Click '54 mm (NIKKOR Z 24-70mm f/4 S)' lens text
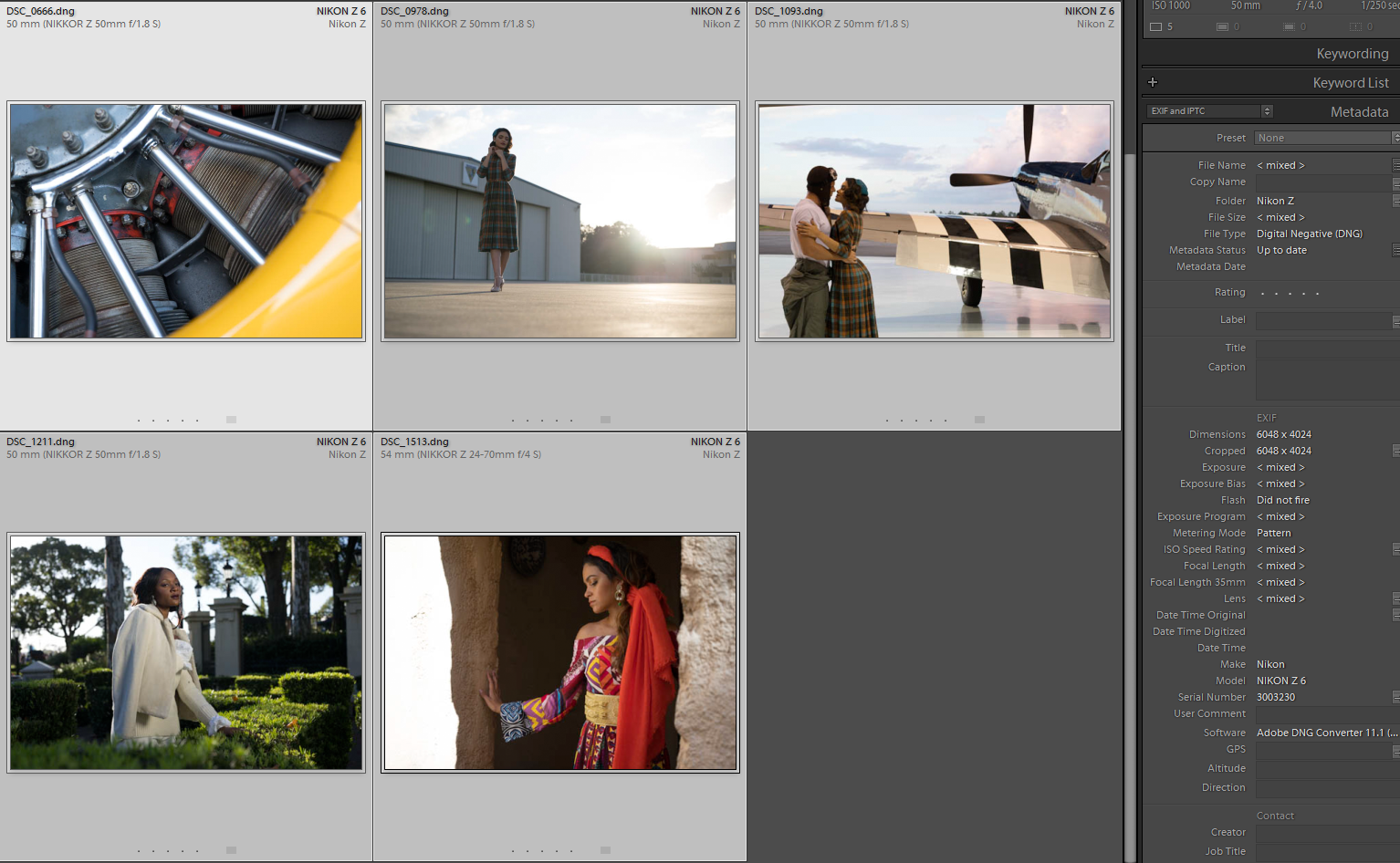The image size is (1400, 863). [461, 454]
